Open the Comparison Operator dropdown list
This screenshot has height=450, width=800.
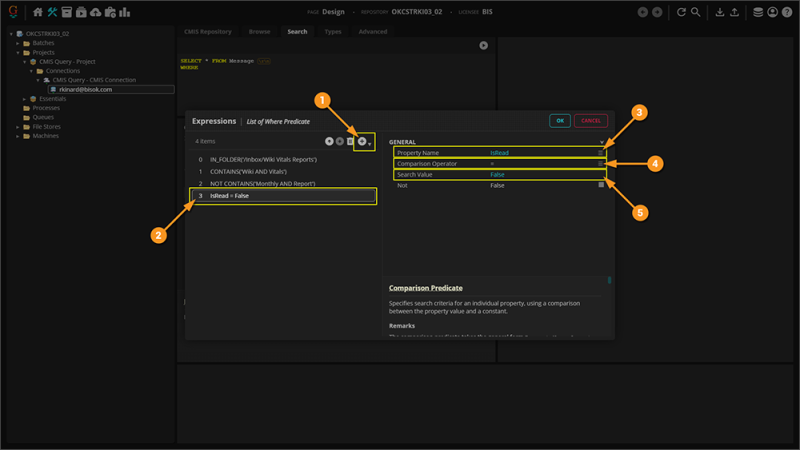pos(601,163)
